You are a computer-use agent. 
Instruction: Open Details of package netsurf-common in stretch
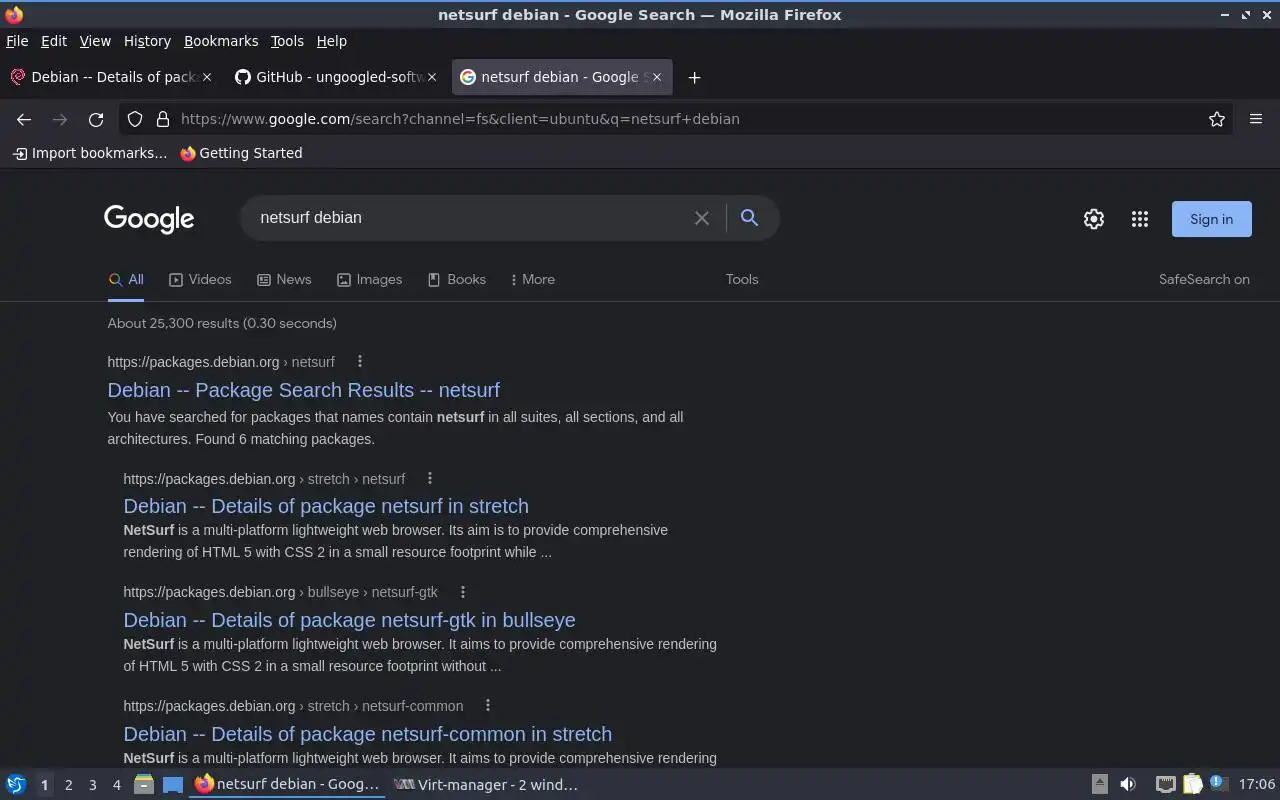click(367, 734)
